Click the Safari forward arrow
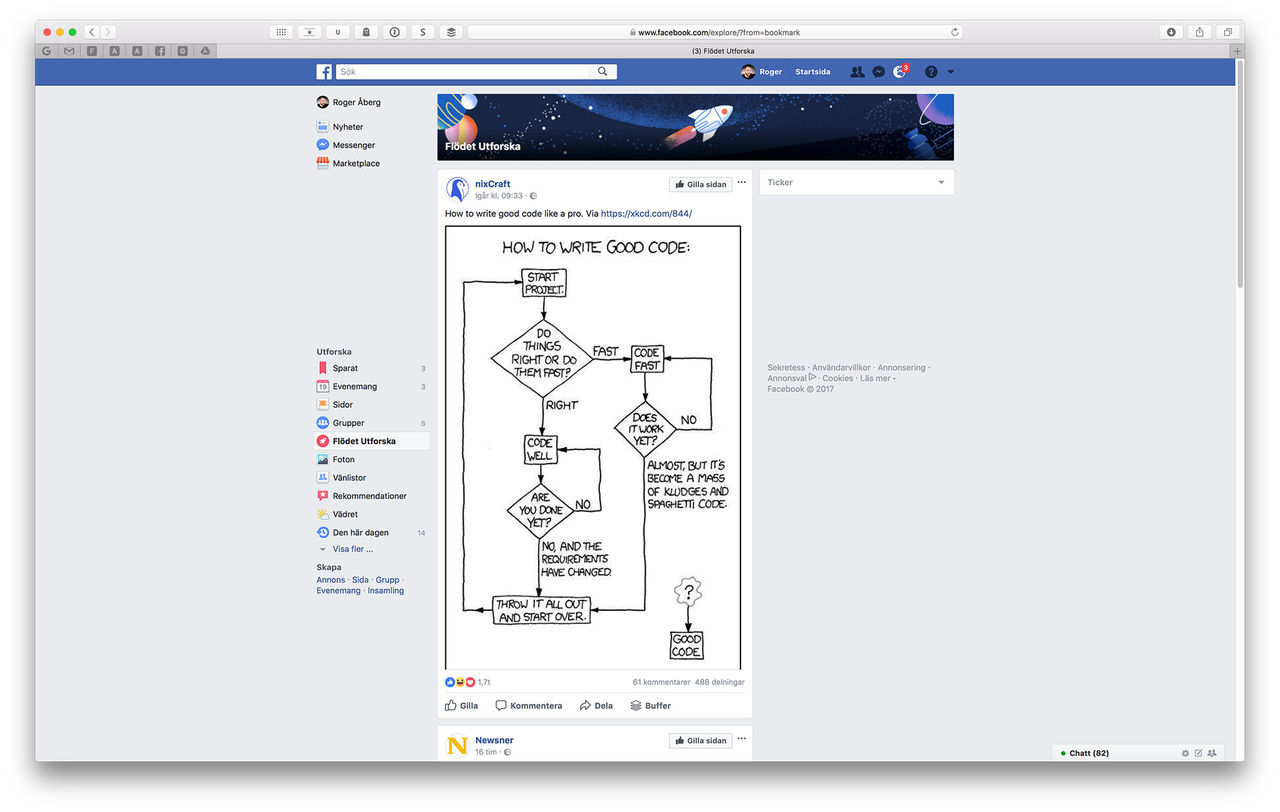Screen dimensions: 1280x812 point(108,32)
